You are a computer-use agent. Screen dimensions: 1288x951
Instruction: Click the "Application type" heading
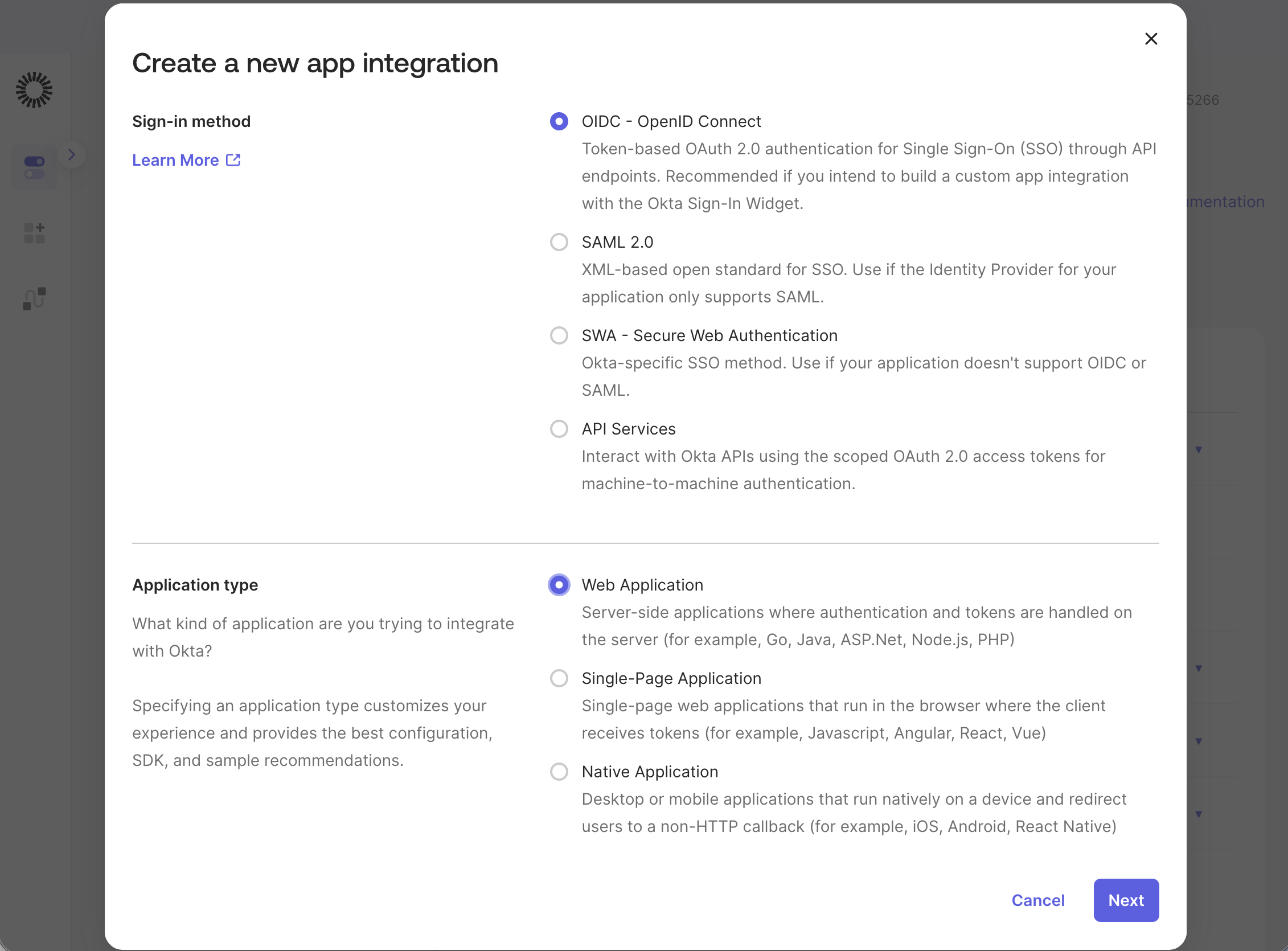pos(195,585)
